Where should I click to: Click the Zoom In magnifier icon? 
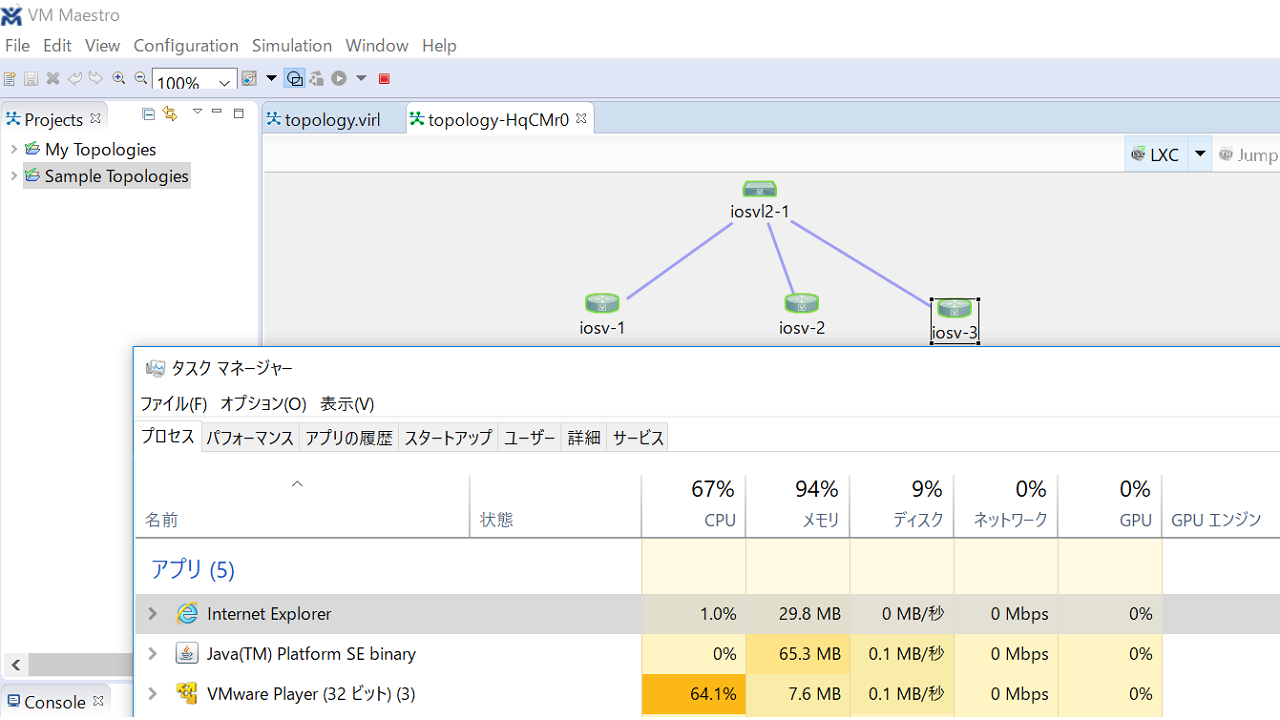(119, 78)
